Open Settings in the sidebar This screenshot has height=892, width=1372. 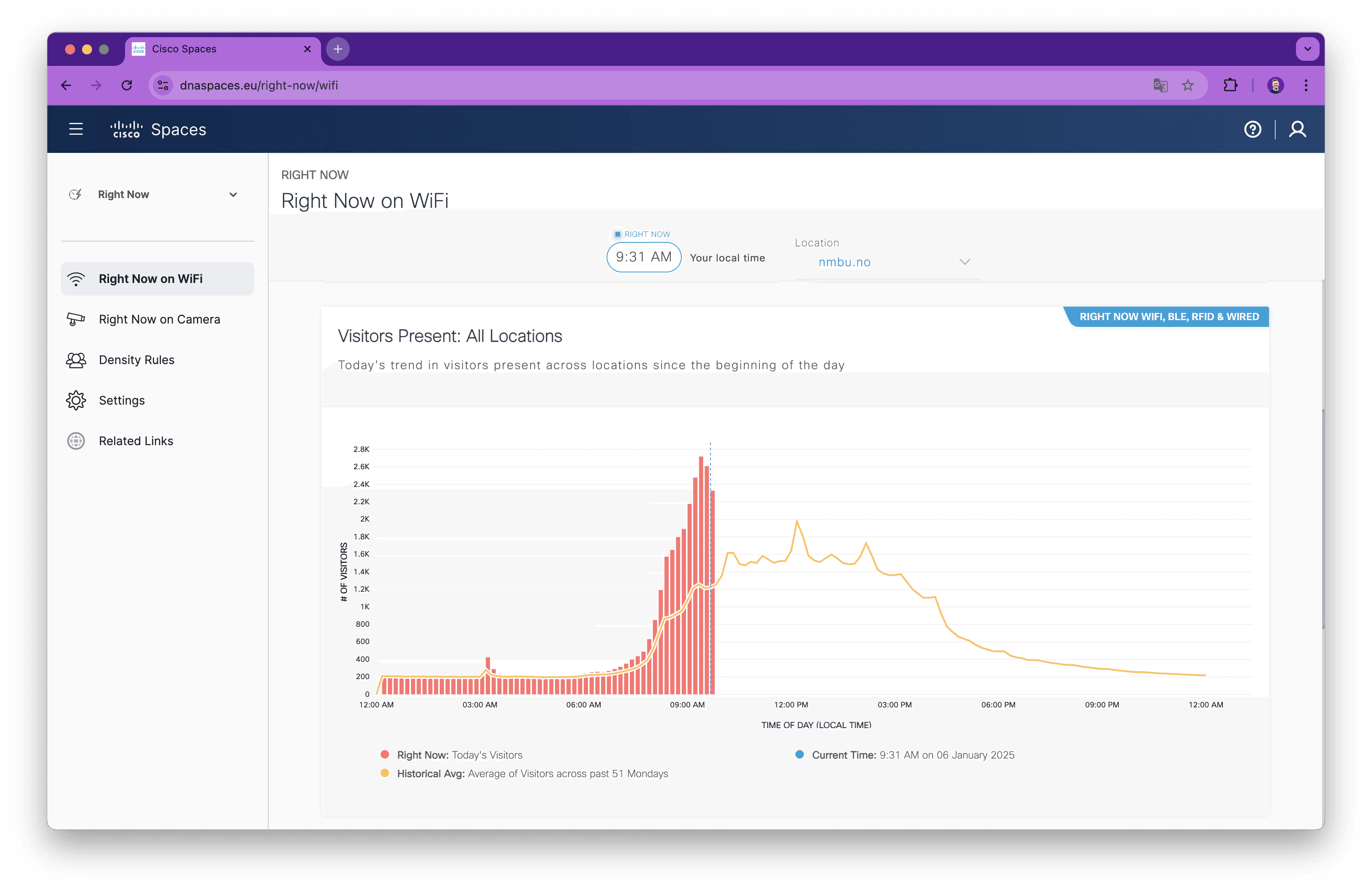coord(158,400)
